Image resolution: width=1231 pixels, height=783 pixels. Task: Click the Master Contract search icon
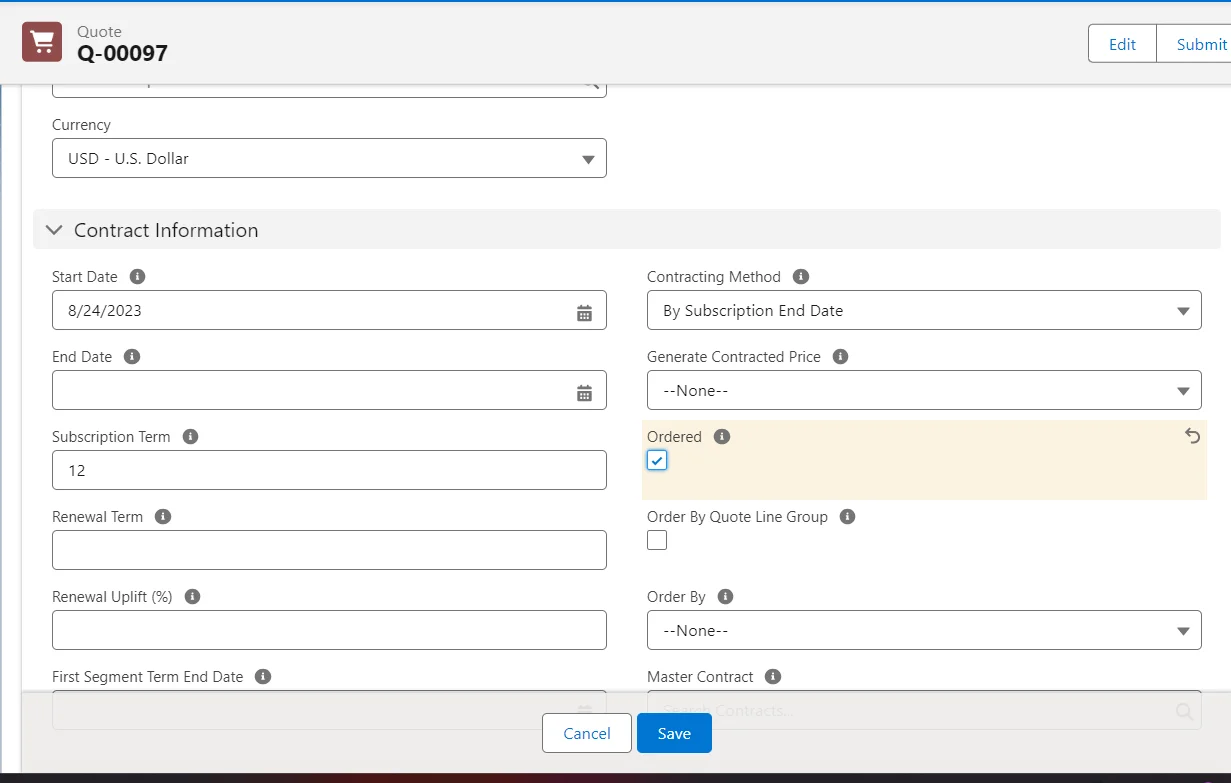pyautogui.click(x=1183, y=710)
